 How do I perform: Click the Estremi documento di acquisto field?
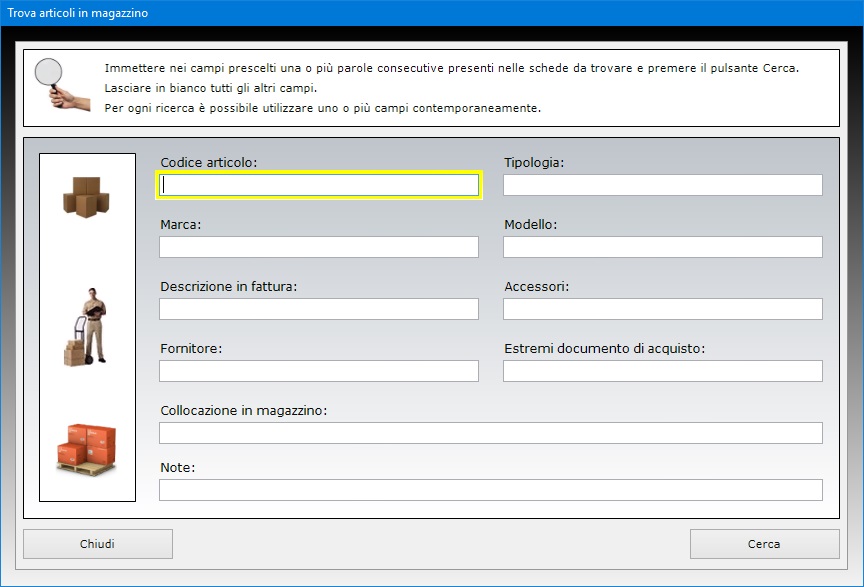pos(663,371)
